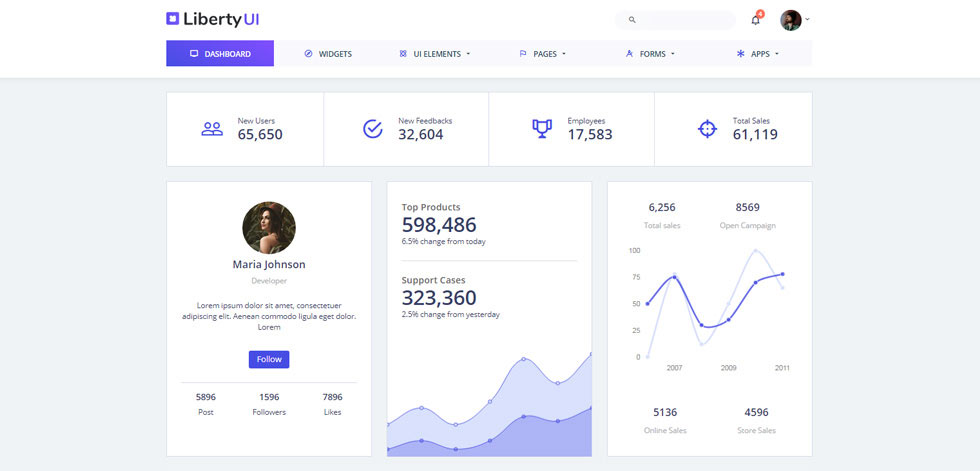Focus the header search field
Viewport: 980px width, 471px height.
point(675,20)
